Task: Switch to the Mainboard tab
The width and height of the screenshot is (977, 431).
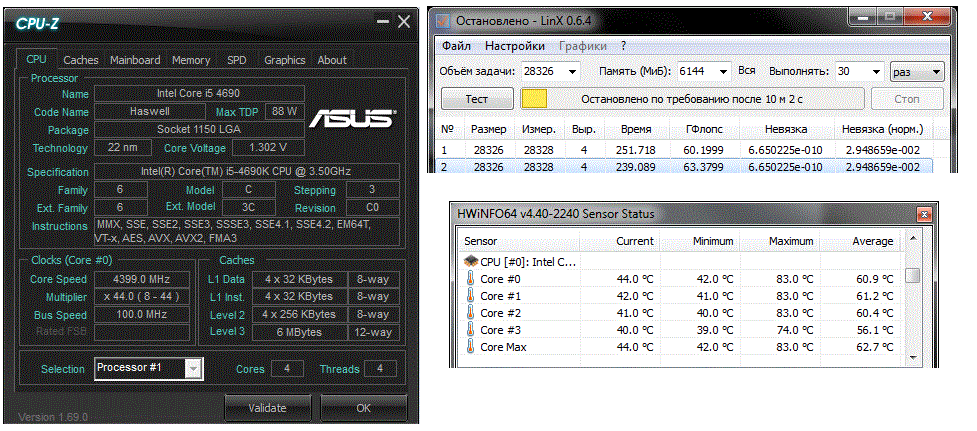Action: (x=135, y=60)
